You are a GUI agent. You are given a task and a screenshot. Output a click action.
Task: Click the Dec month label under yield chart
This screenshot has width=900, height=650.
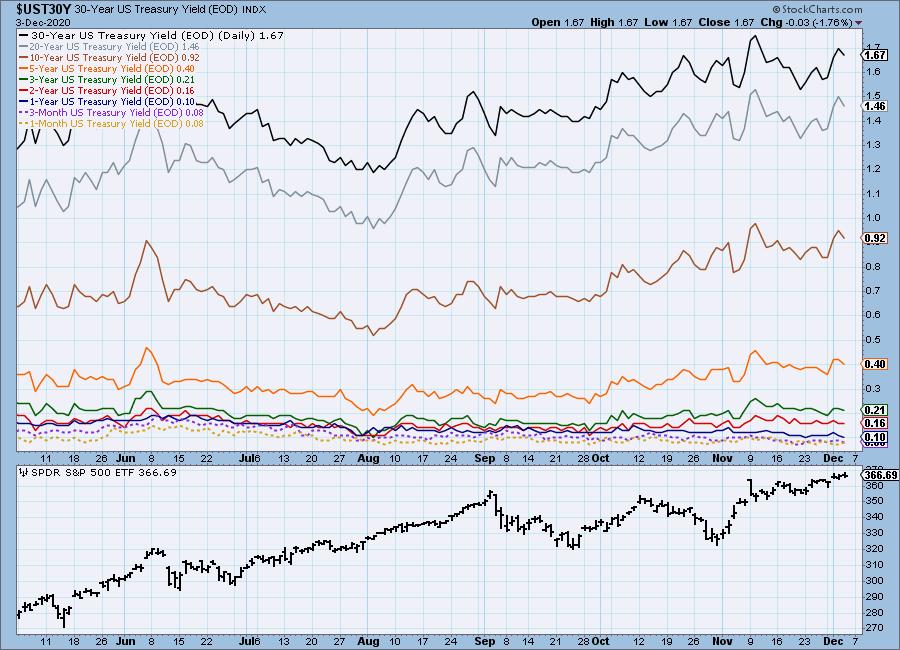(833, 458)
